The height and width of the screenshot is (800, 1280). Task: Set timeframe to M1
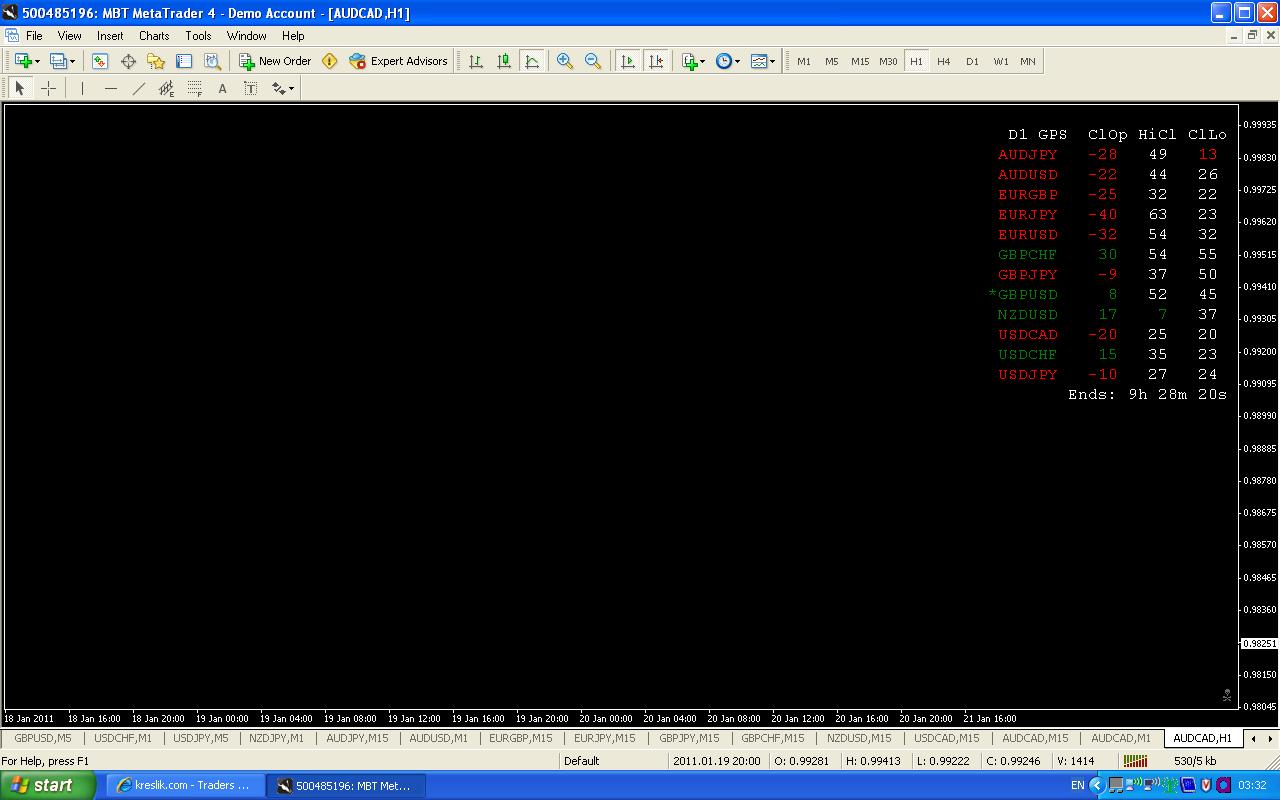pyautogui.click(x=804, y=61)
